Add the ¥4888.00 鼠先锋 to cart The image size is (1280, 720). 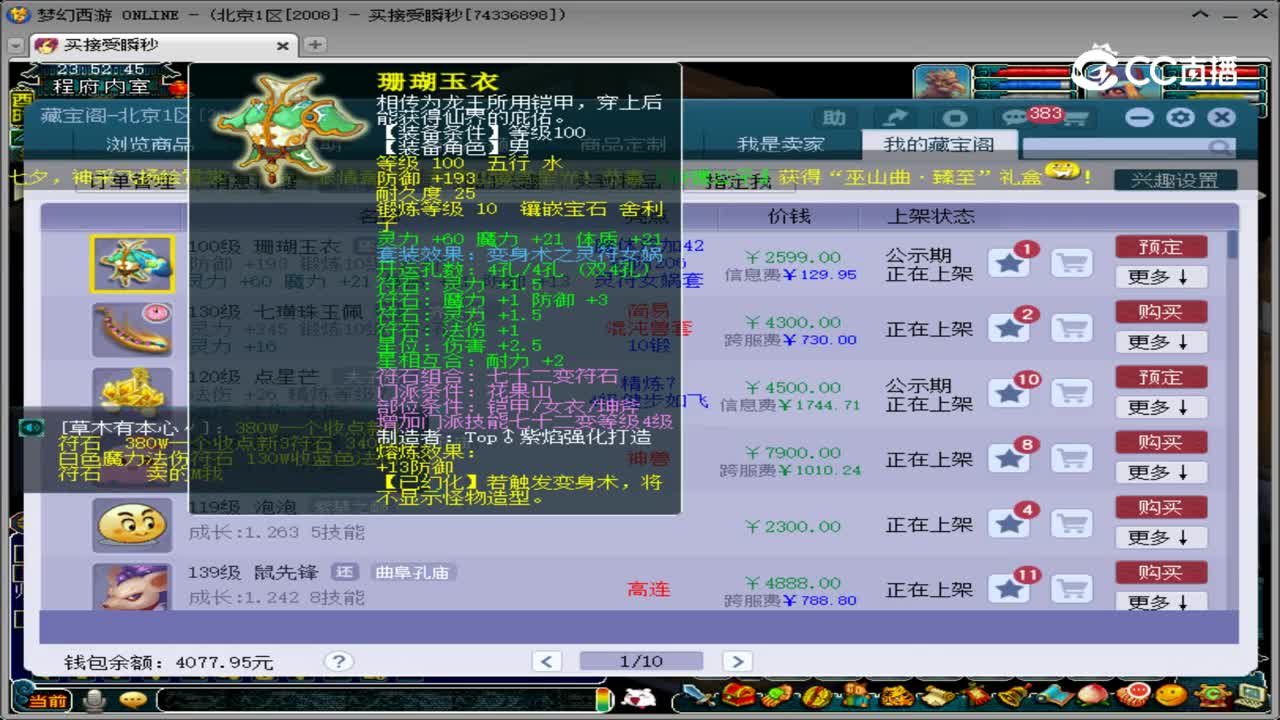pyautogui.click(x=1072, y=588)
